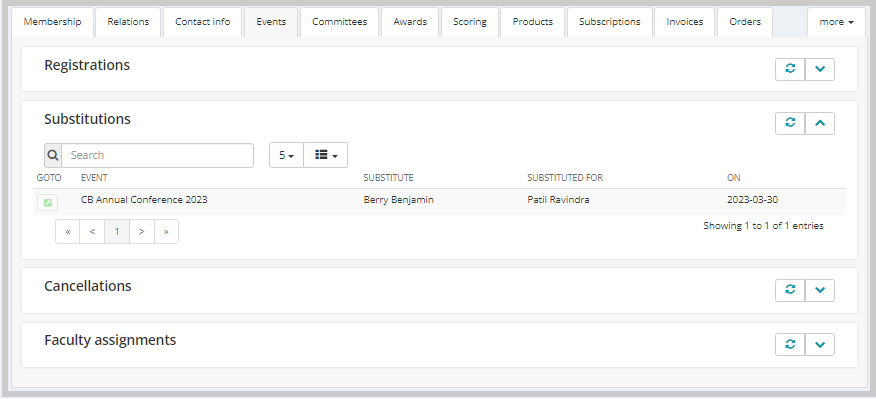Switch to the Membership tab
This screenshot has height=399, width=876.
[x=53, y=22]
